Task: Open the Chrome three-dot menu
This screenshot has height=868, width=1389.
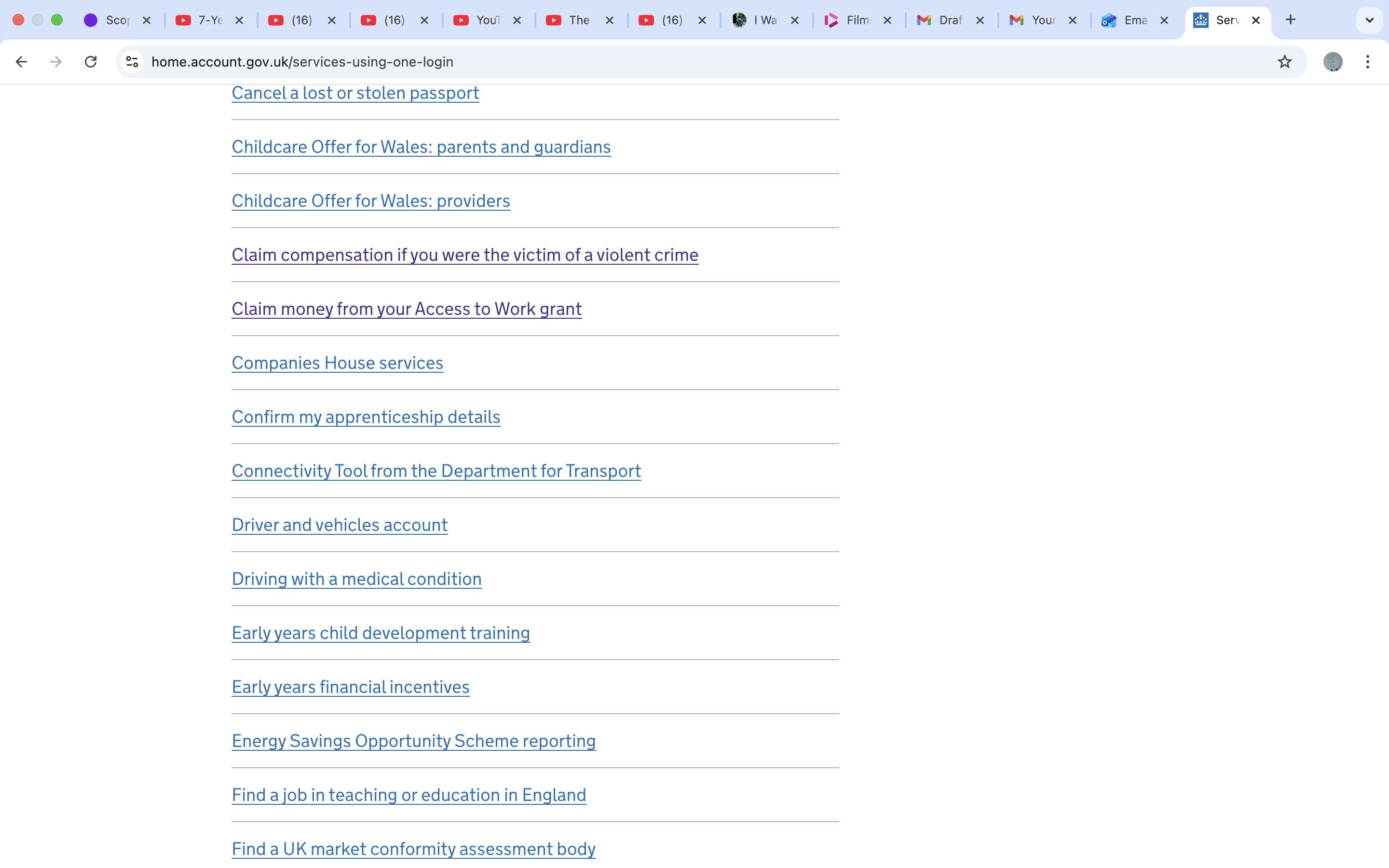Action: pyautogui.click(x=1368, y=61)
